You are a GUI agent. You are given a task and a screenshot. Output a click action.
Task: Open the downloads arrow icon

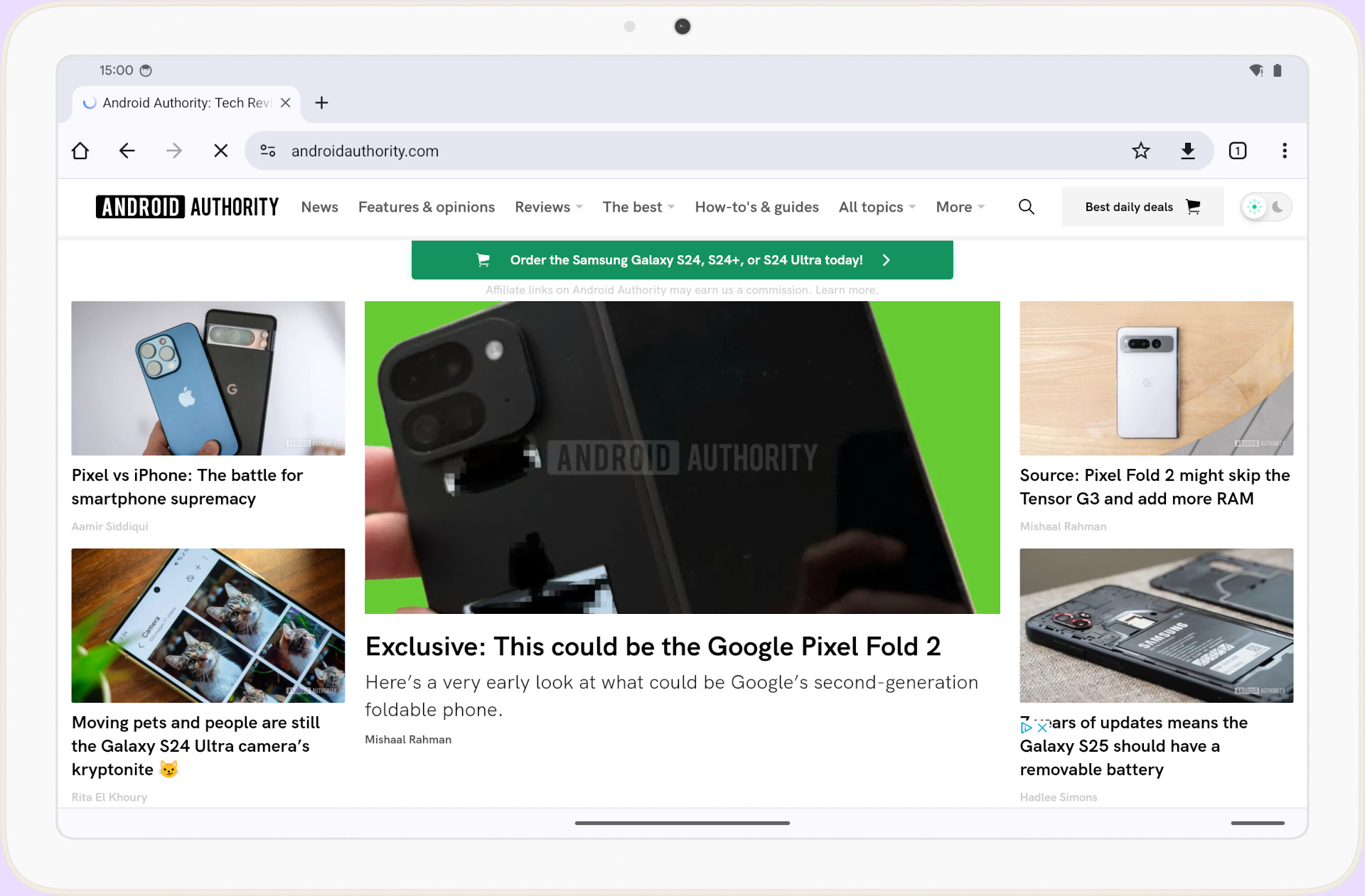coord(1187,151)
